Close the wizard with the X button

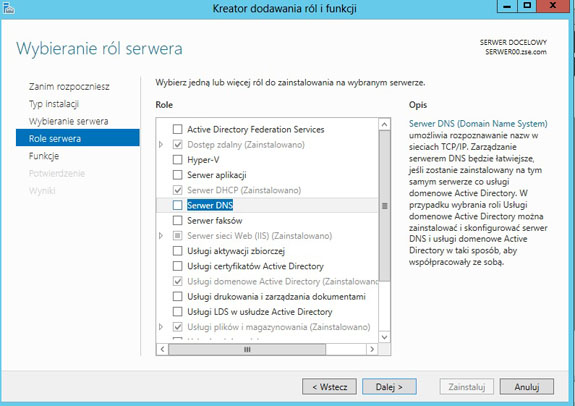(554, 6)
